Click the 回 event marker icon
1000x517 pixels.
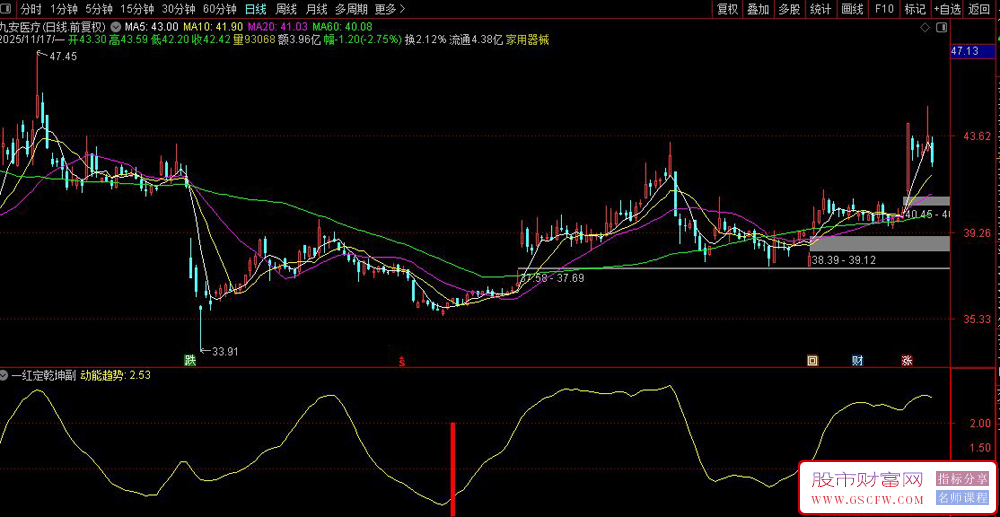click(813, 359)
